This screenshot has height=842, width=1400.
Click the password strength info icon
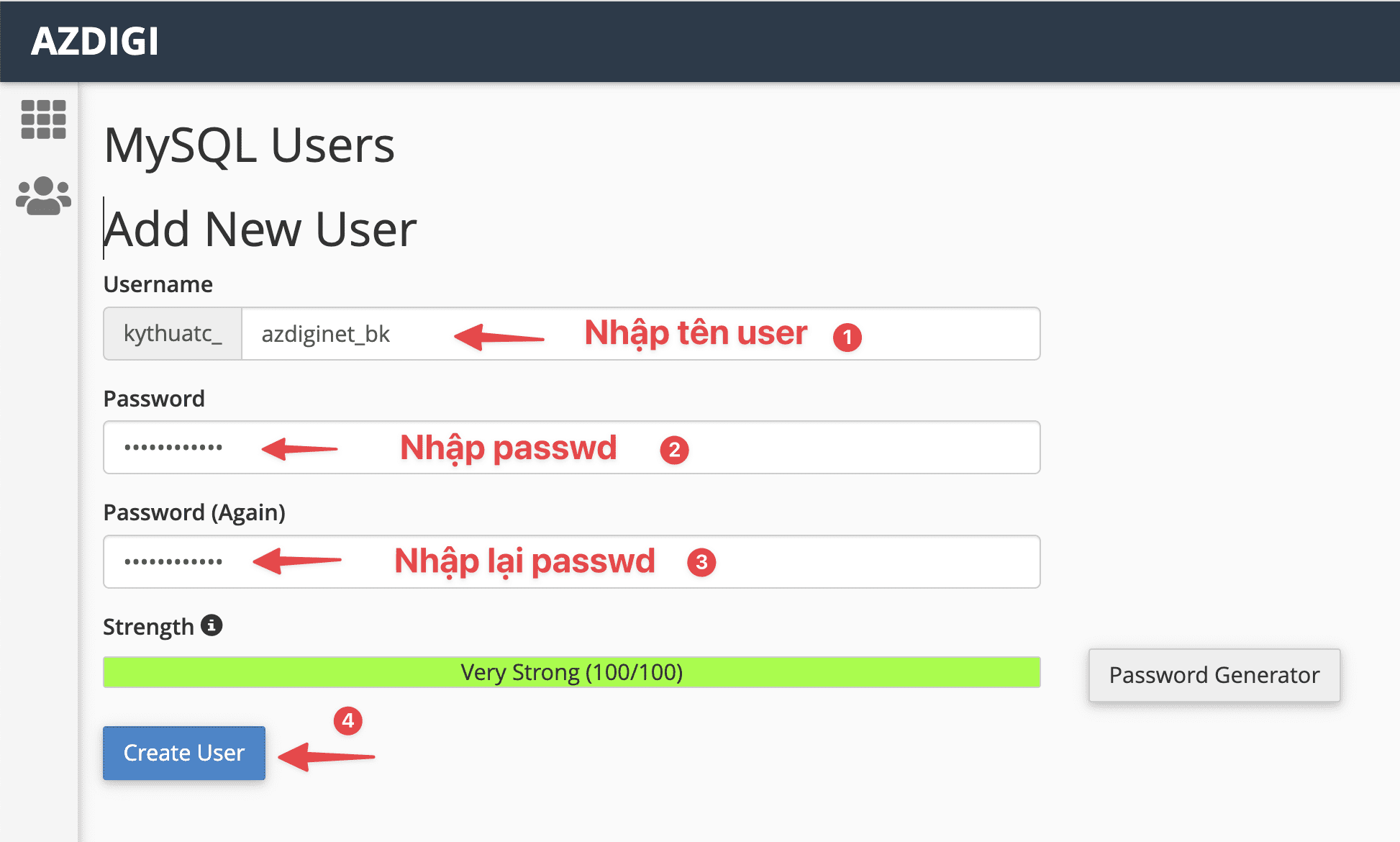211,624
